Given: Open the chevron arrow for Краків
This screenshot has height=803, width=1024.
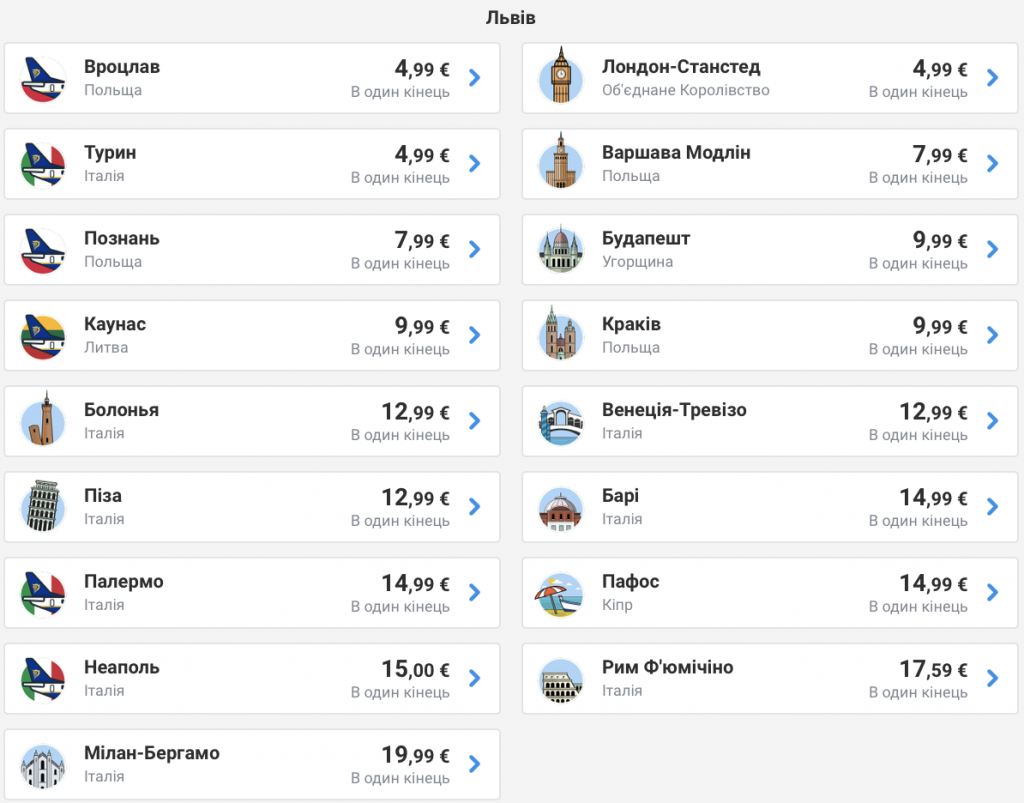Looking at the screenshot, I should (x=993, y=335).
